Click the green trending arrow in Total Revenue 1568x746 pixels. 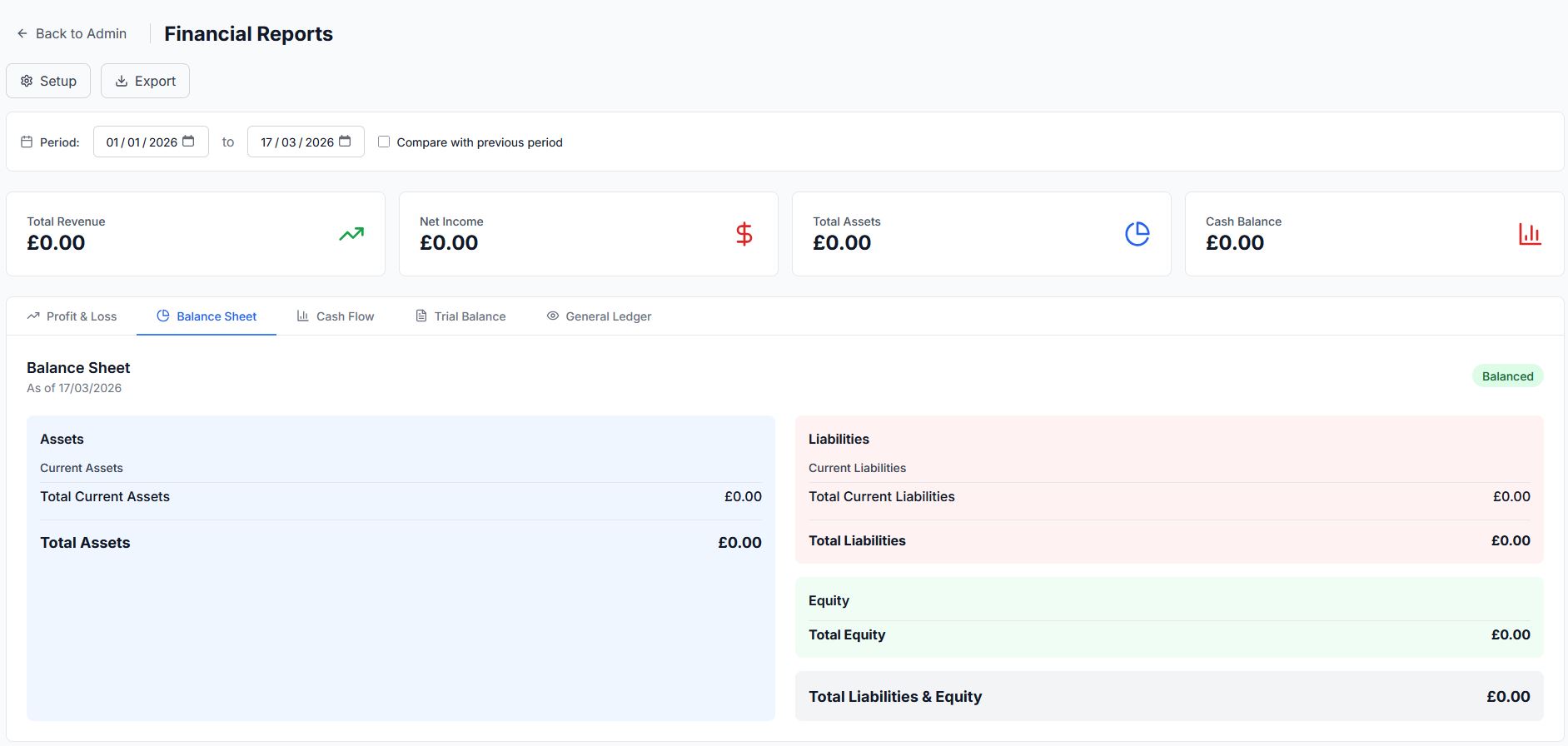click(351, 234)
